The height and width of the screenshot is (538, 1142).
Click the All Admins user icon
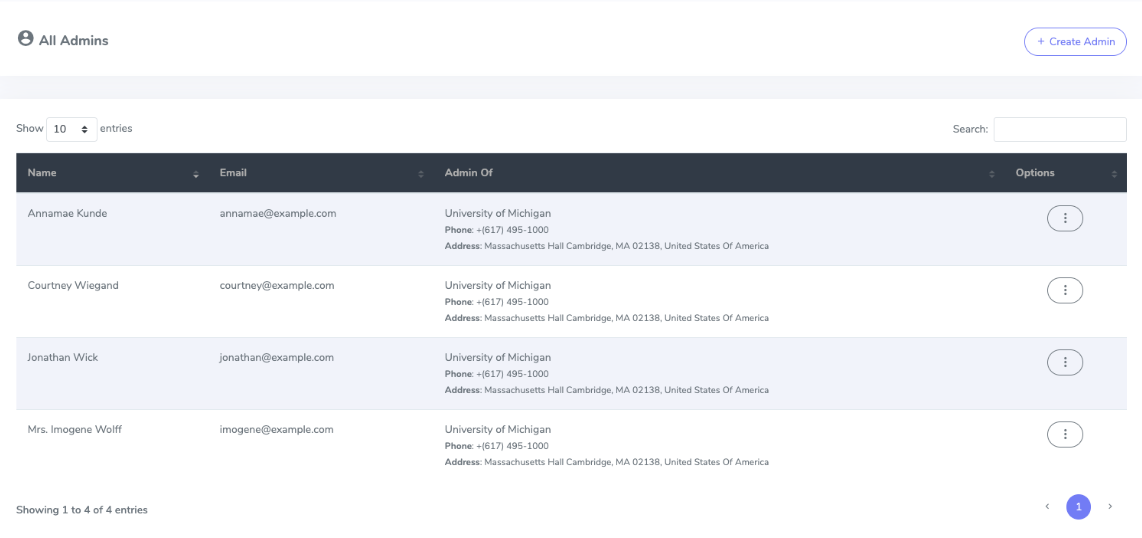(x=26, y=39)
